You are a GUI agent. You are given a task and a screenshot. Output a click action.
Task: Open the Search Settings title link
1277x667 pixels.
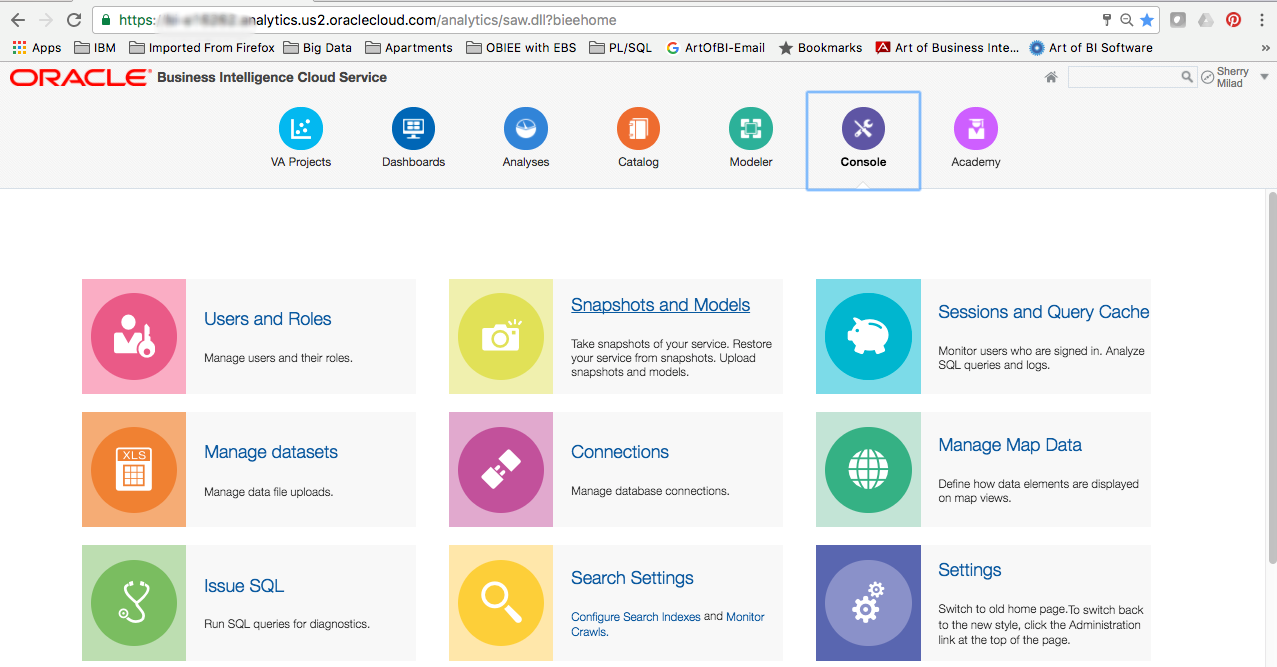(632, 578)
